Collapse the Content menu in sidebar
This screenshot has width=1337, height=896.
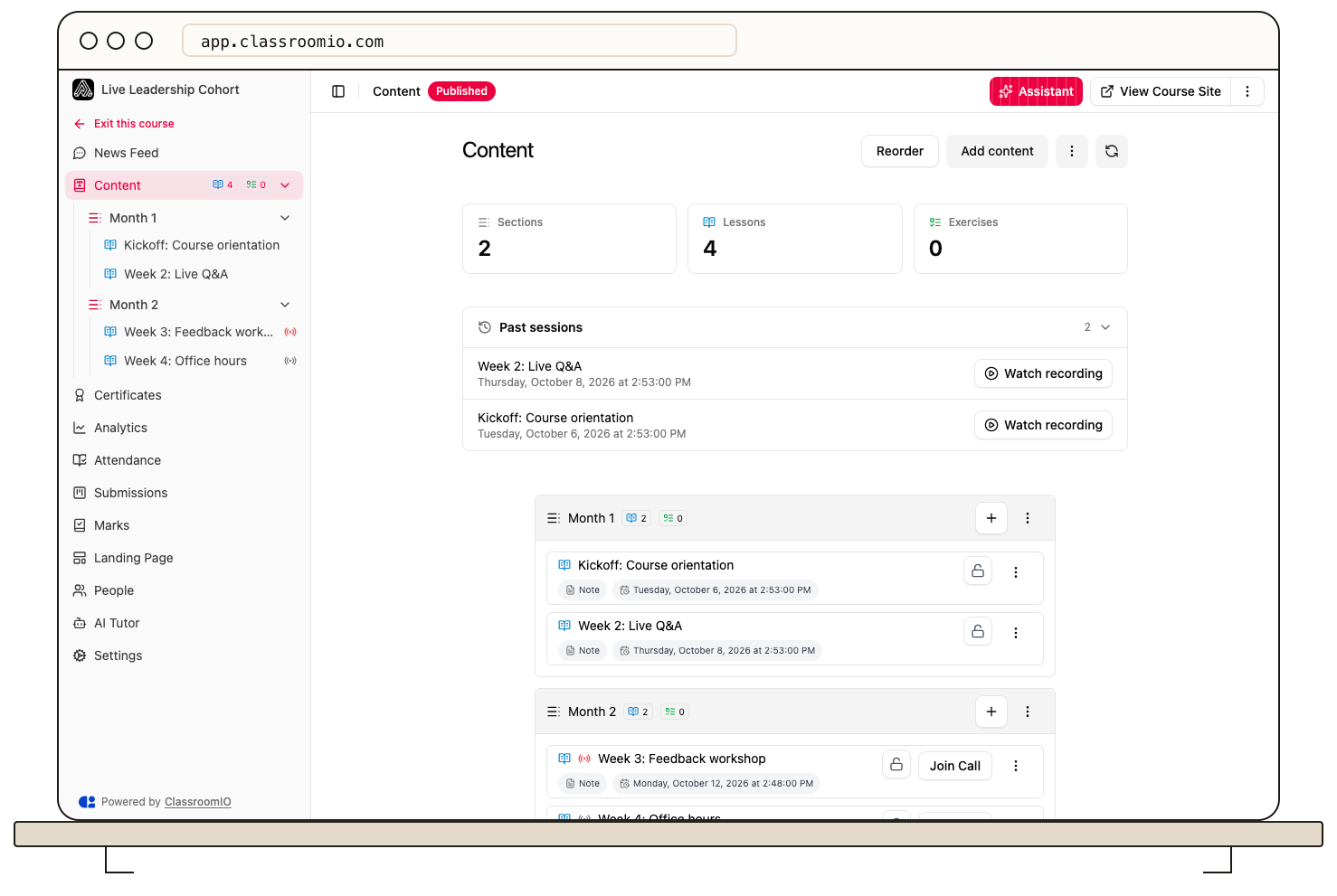(x=285, y=185)
